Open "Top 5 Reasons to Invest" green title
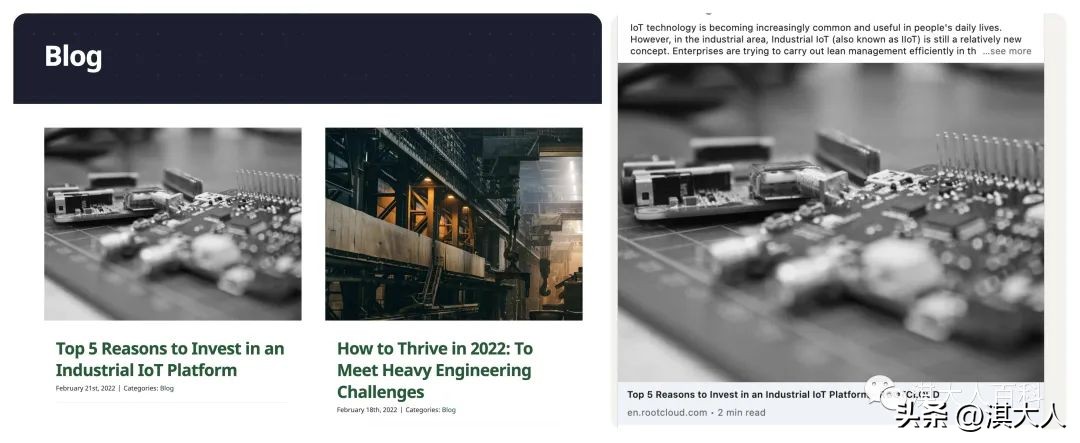Viewport: 1080px width, 443px height. [170, 359]
